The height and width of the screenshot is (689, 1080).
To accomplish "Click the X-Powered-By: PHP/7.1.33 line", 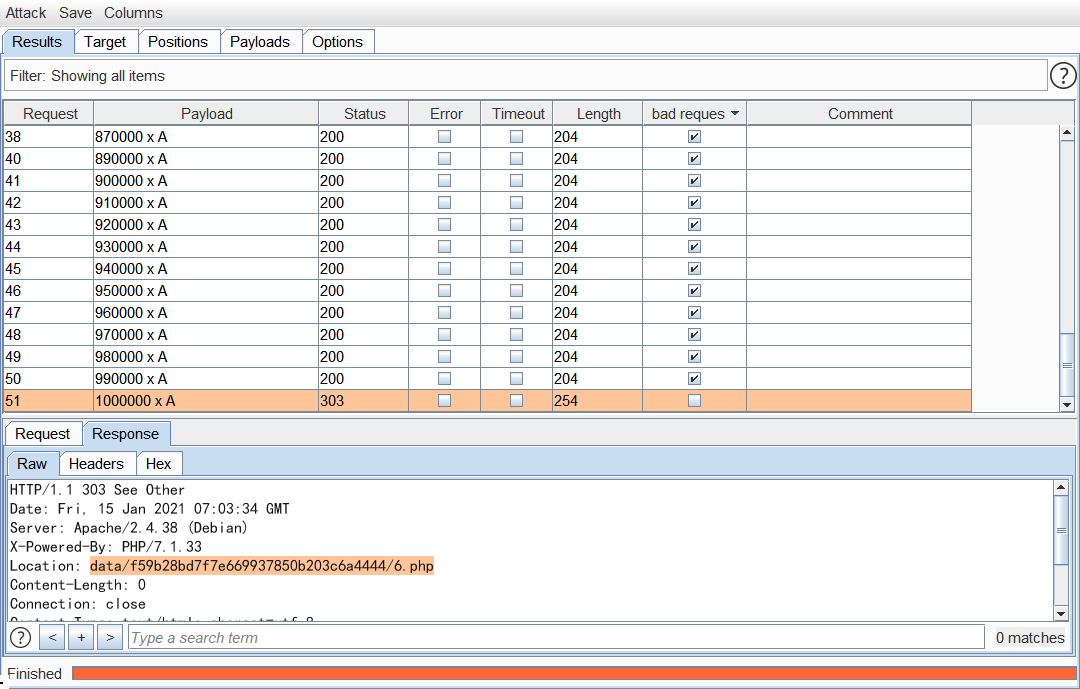I will tap(105, 547).
